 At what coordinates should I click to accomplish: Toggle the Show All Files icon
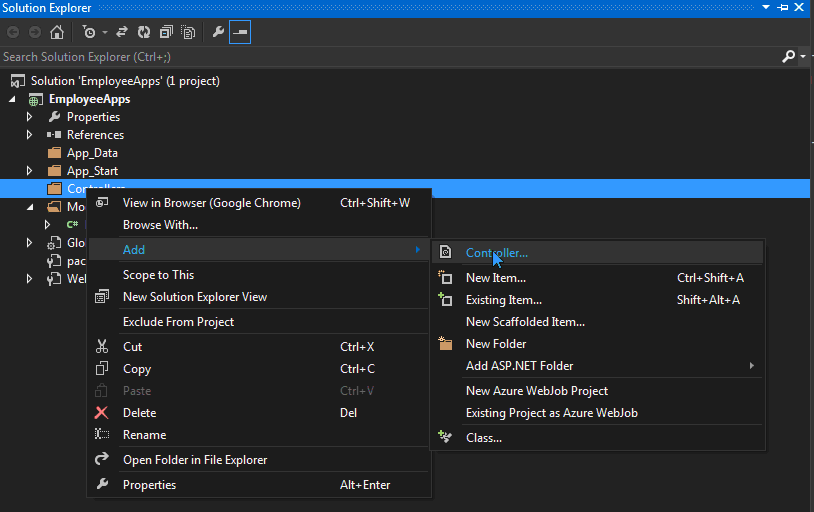(x=188, y=32)
